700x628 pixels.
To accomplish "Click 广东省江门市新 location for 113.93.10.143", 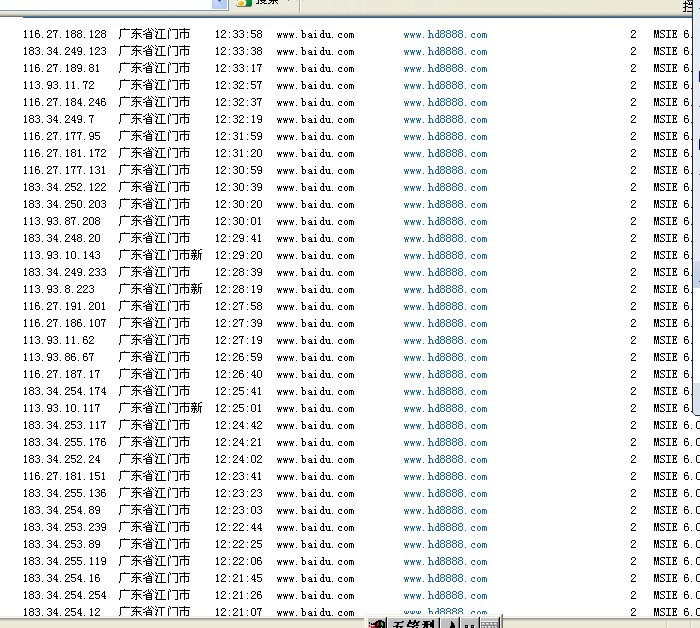I will (160, 255).
